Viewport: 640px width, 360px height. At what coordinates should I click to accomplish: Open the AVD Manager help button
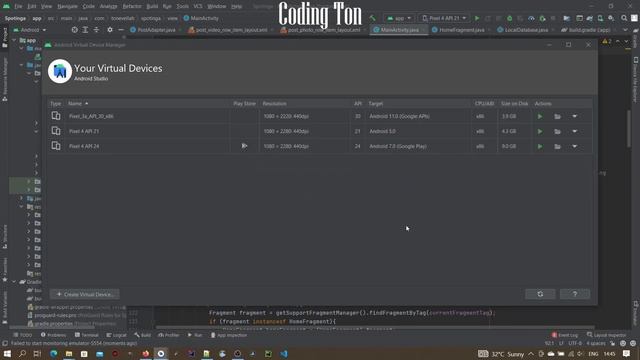pyautogui.click(x=575, y=294)
